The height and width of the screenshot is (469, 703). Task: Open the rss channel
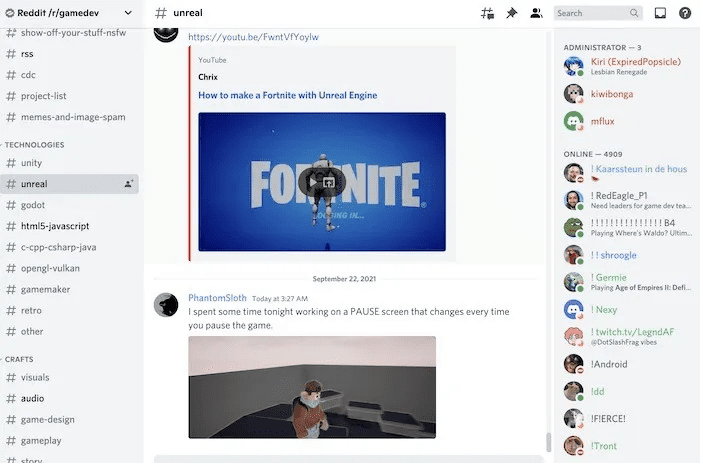(x=69, y=54)
